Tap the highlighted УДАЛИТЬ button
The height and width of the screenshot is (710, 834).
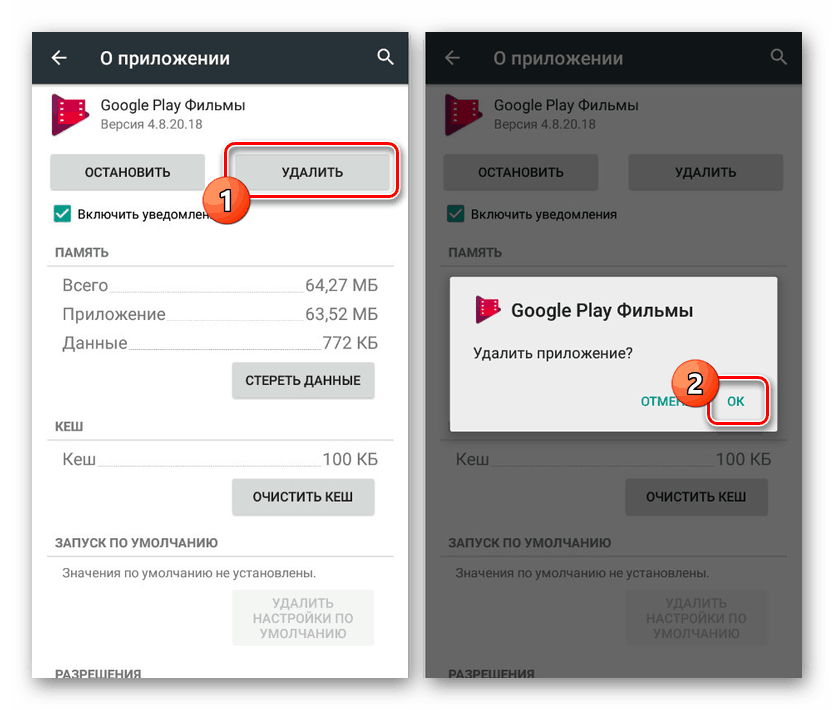click(312, 172)
